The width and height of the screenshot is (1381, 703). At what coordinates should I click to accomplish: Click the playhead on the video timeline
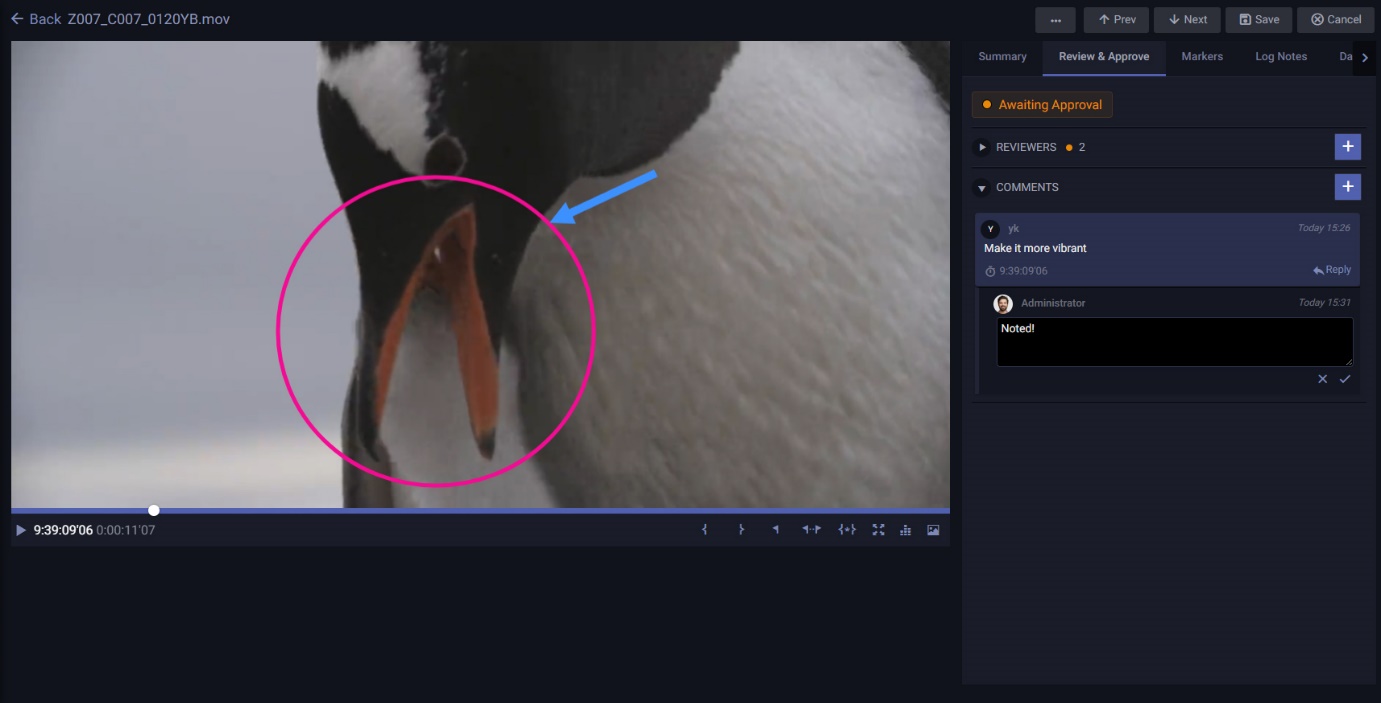click(154, 510)
